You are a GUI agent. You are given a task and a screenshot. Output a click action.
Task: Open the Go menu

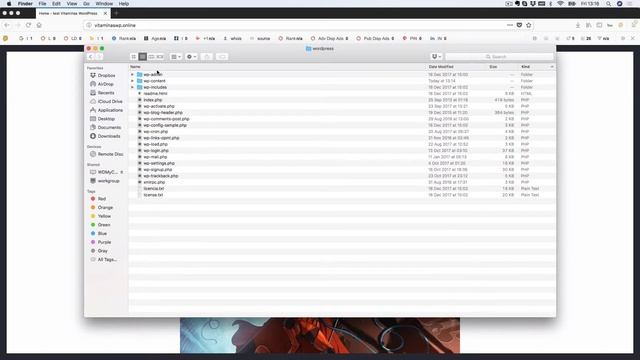tap(86, 4)
